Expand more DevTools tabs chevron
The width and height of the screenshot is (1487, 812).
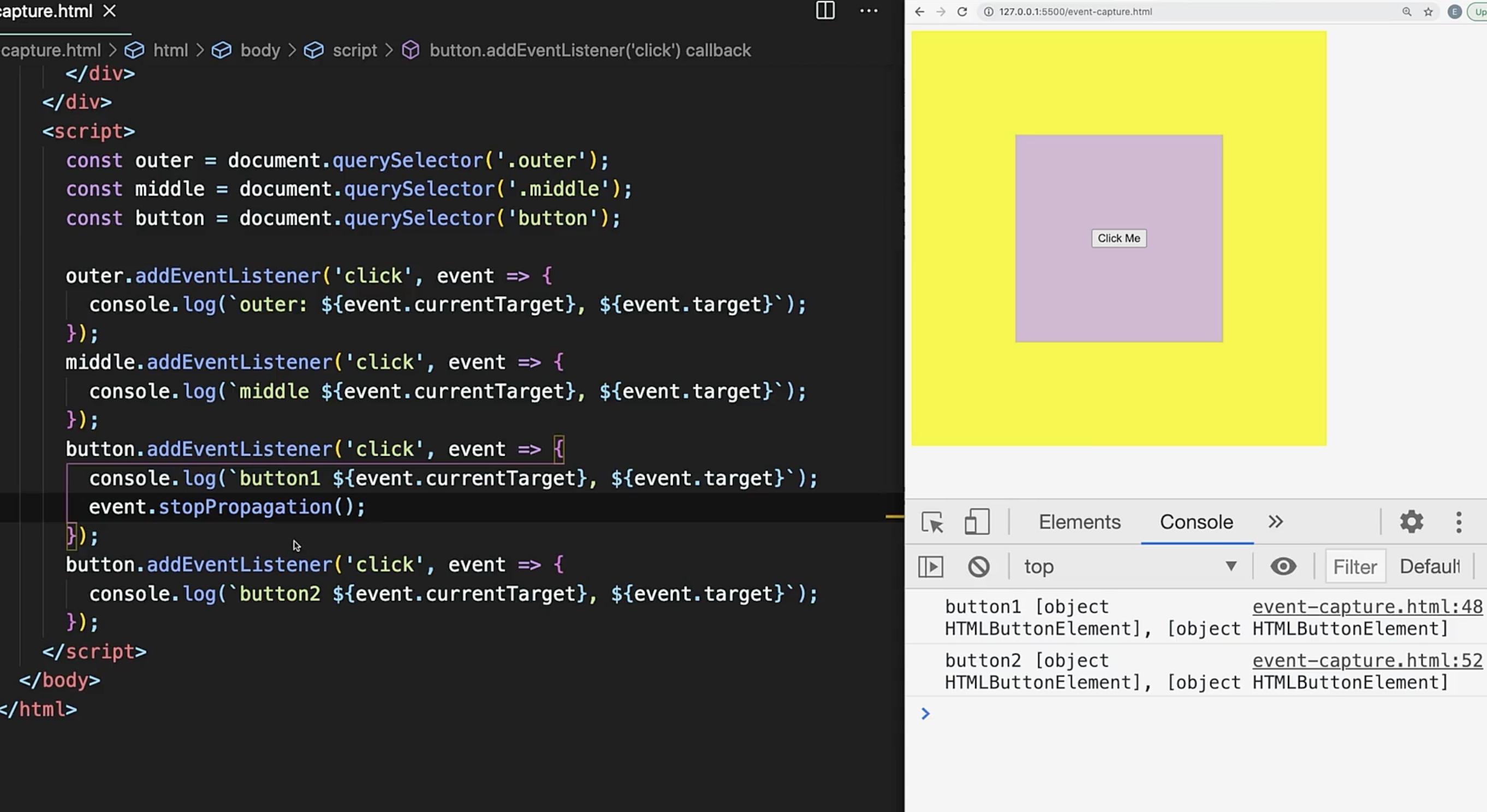click(x=1276, y=522)
